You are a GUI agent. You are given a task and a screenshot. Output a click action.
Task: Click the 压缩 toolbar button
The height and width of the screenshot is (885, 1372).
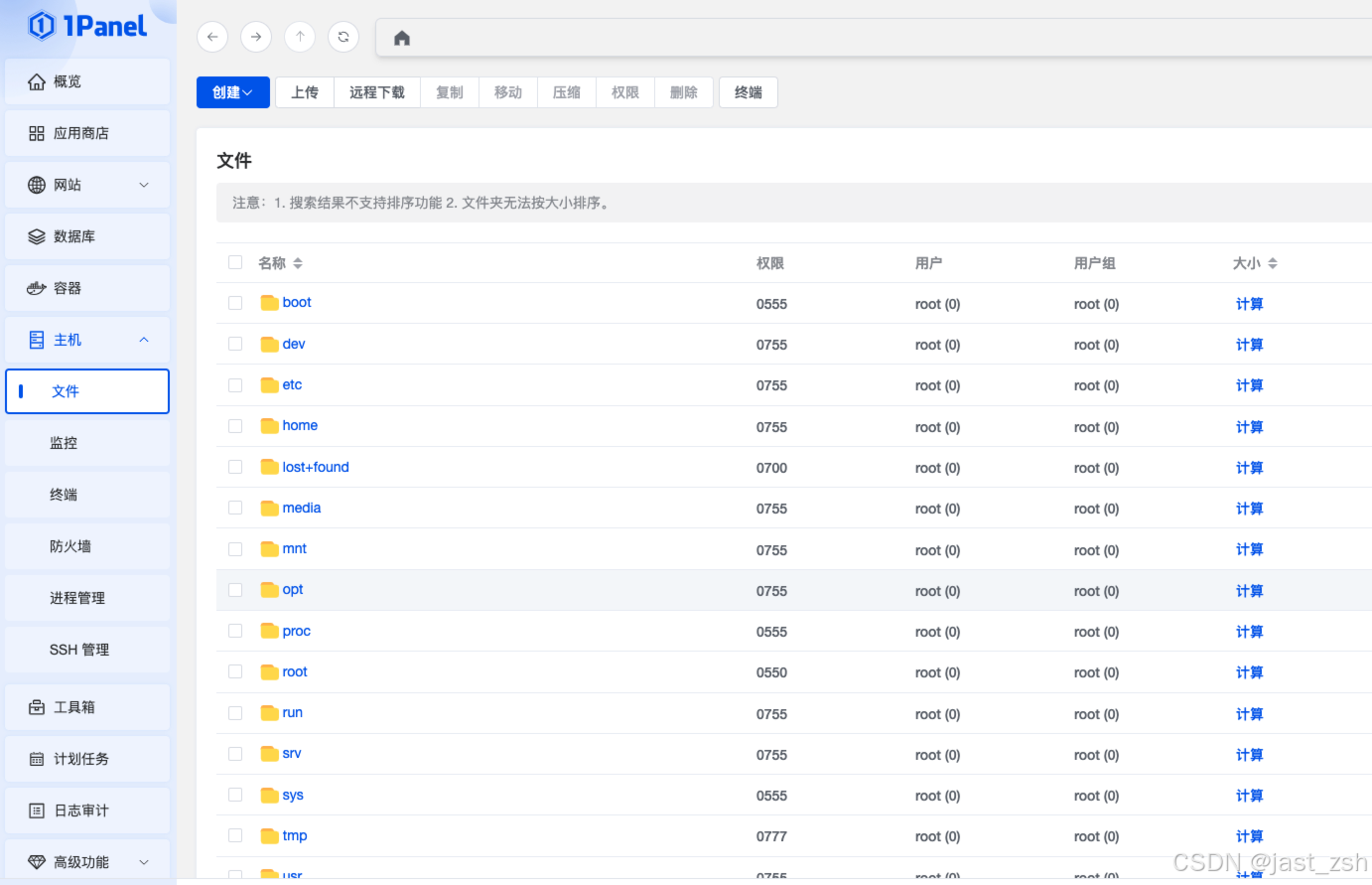click(567, 92)
